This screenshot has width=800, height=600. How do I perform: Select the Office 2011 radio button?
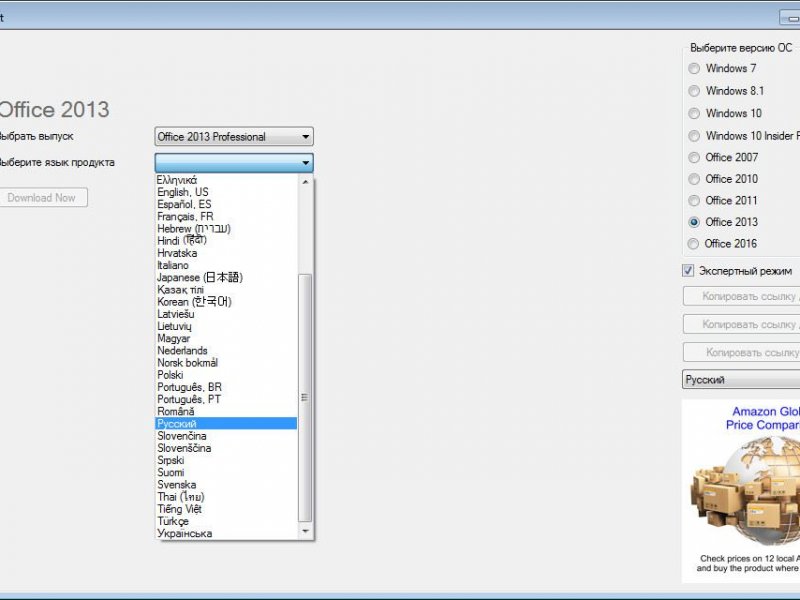coord(694,201)
